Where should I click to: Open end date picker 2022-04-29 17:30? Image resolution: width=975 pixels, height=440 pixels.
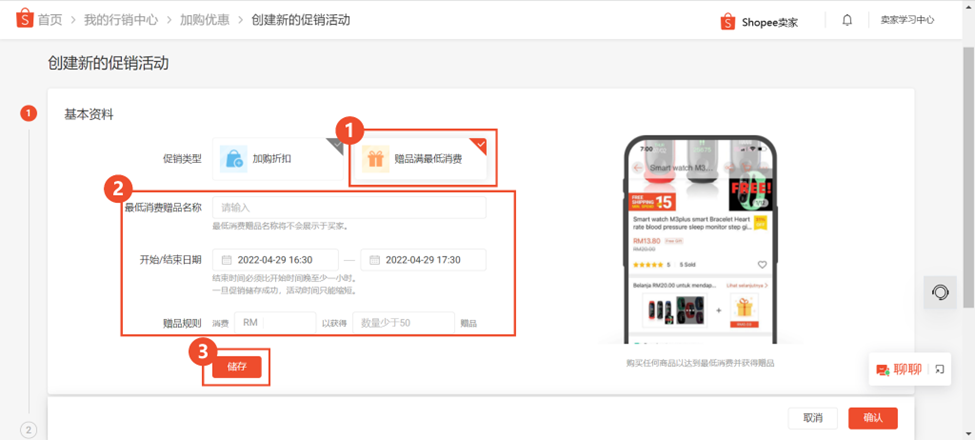[423, 260]
